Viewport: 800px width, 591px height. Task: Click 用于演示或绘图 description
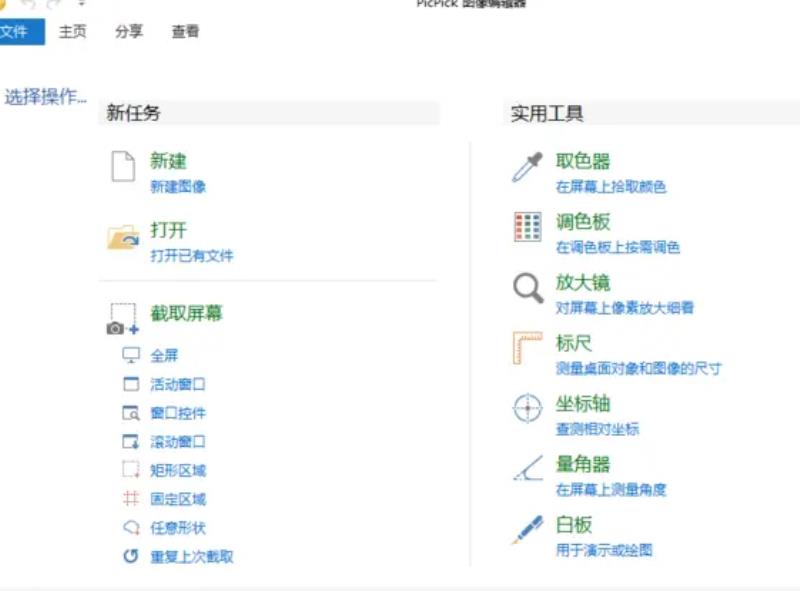(x=604, y=550)
